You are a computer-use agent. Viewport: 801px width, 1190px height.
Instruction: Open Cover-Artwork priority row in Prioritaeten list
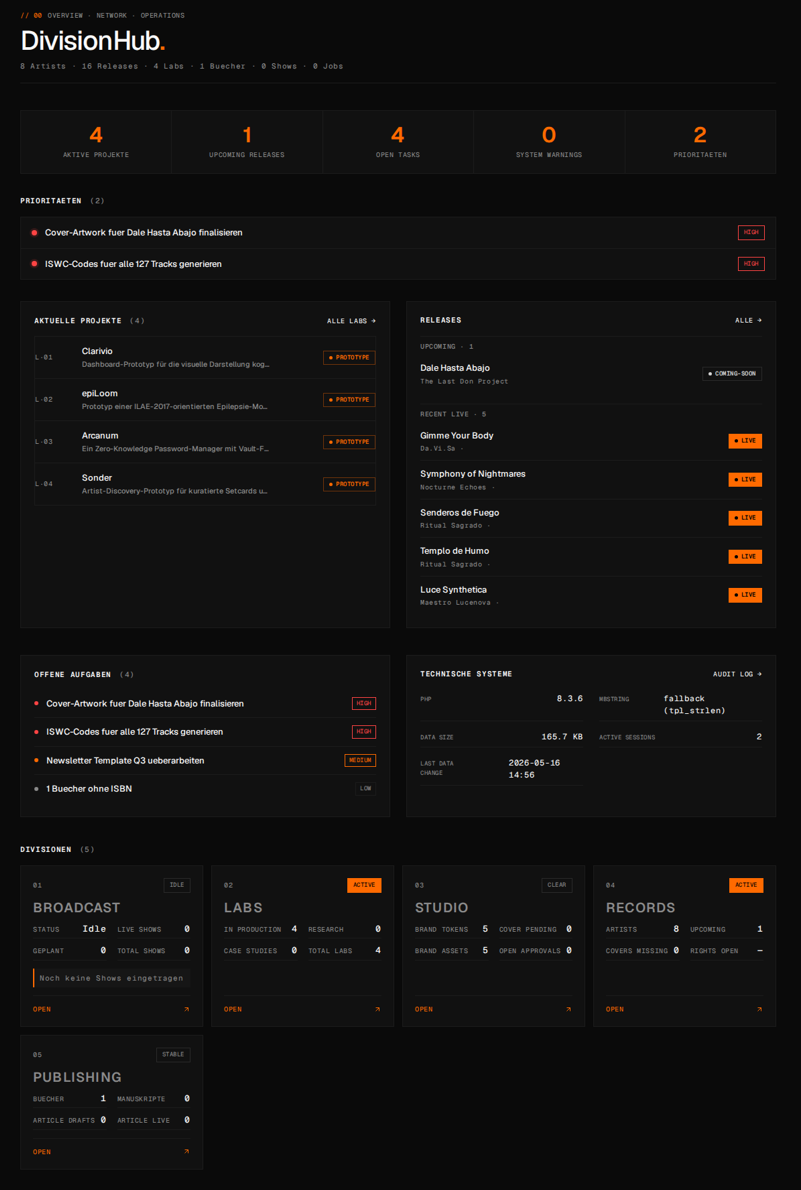(398, 232)
